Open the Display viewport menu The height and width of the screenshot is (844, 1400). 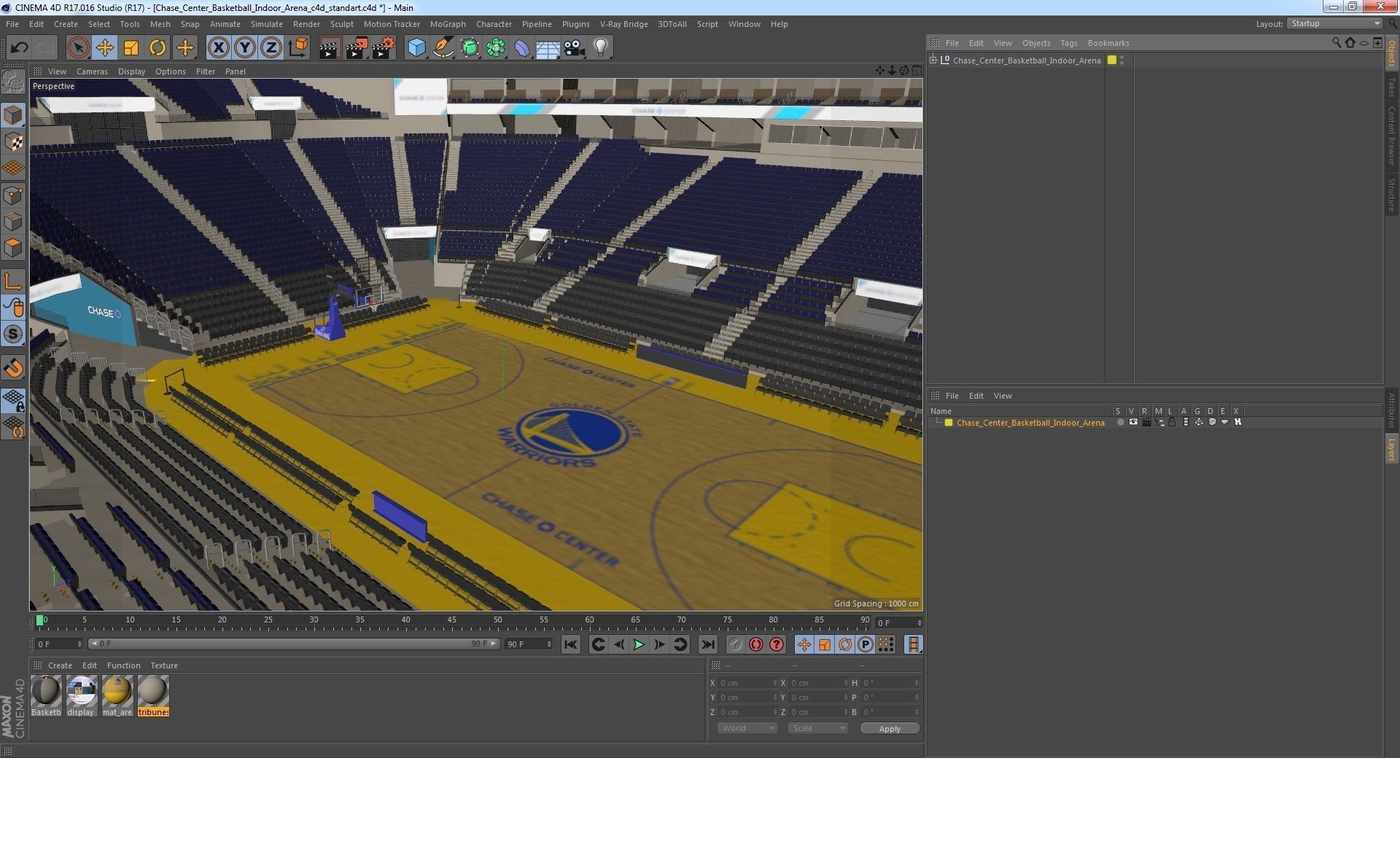coord(131,71)
